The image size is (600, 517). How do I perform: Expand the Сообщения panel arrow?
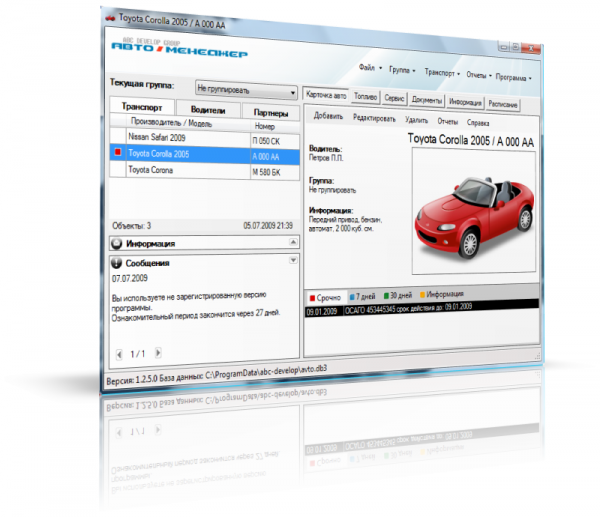(x=293, y=260)
